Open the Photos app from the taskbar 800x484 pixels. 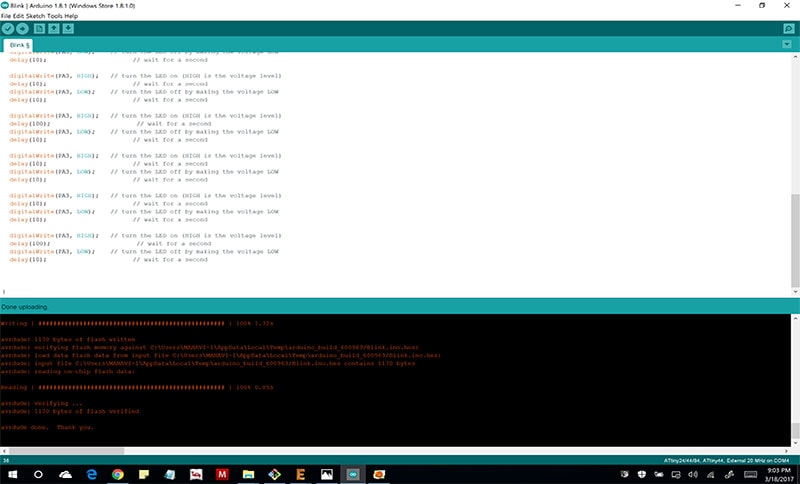pyautogui.click(x=327, y=474)
